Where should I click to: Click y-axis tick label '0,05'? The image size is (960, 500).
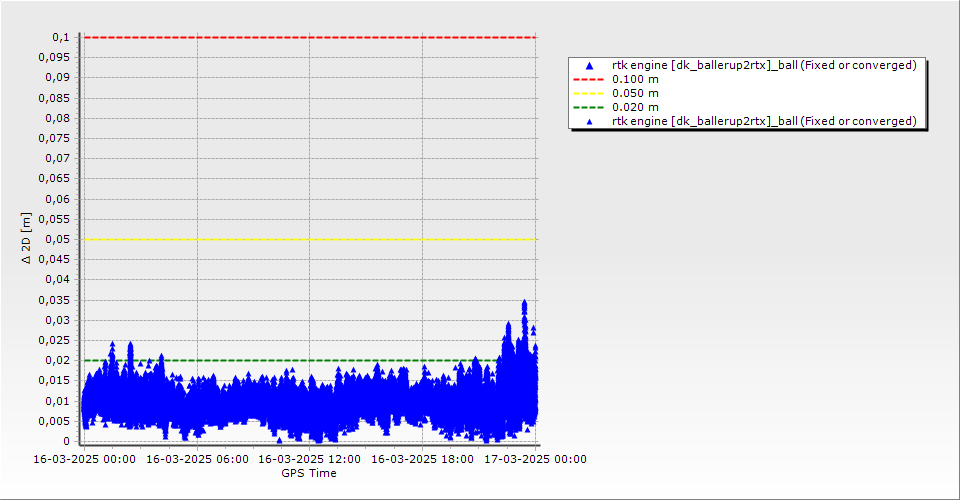pos(58,239)
